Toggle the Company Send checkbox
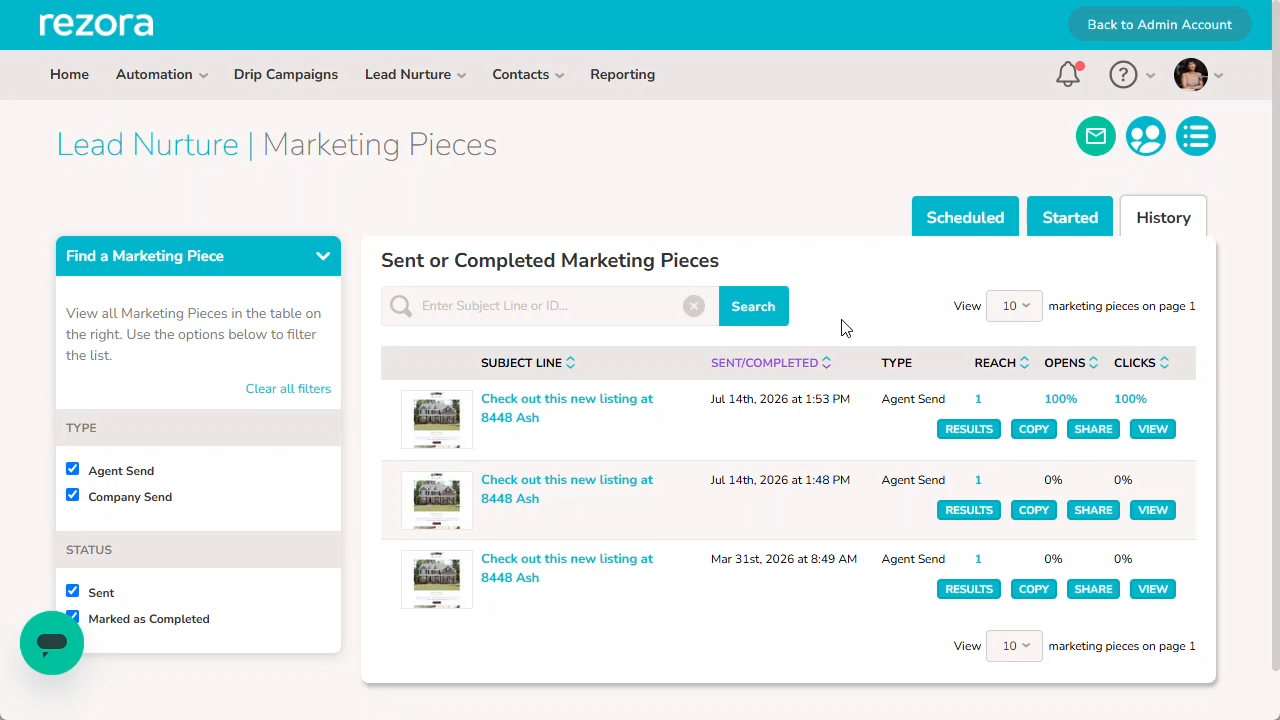The image size is (1280, 720). (x=72, y=495)
